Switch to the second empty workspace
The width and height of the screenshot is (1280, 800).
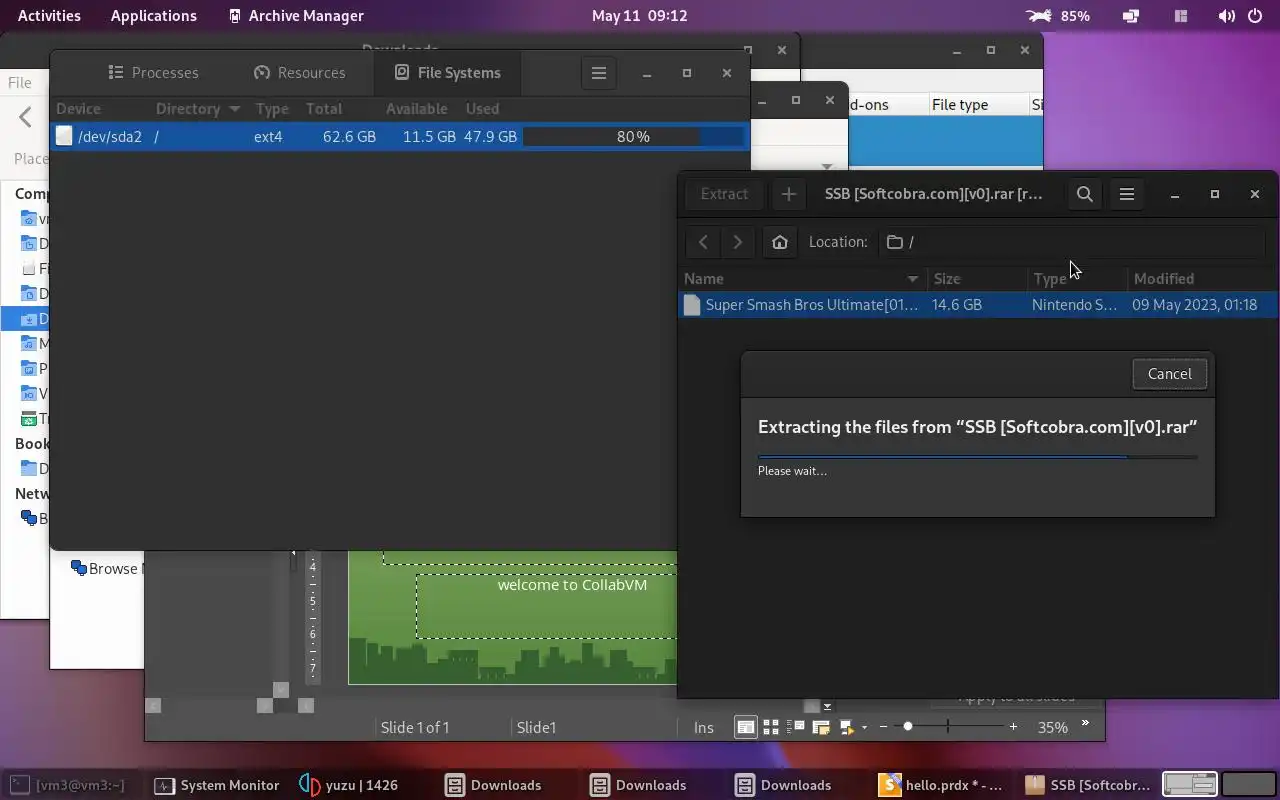[1248, 785]
